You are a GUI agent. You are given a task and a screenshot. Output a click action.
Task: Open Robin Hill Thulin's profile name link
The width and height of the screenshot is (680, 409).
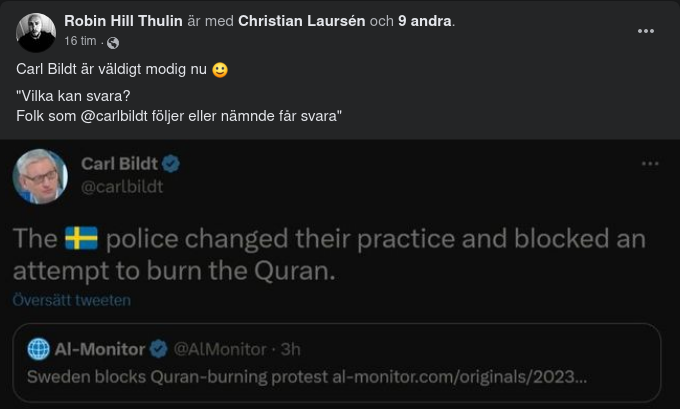tap(123, 21)
